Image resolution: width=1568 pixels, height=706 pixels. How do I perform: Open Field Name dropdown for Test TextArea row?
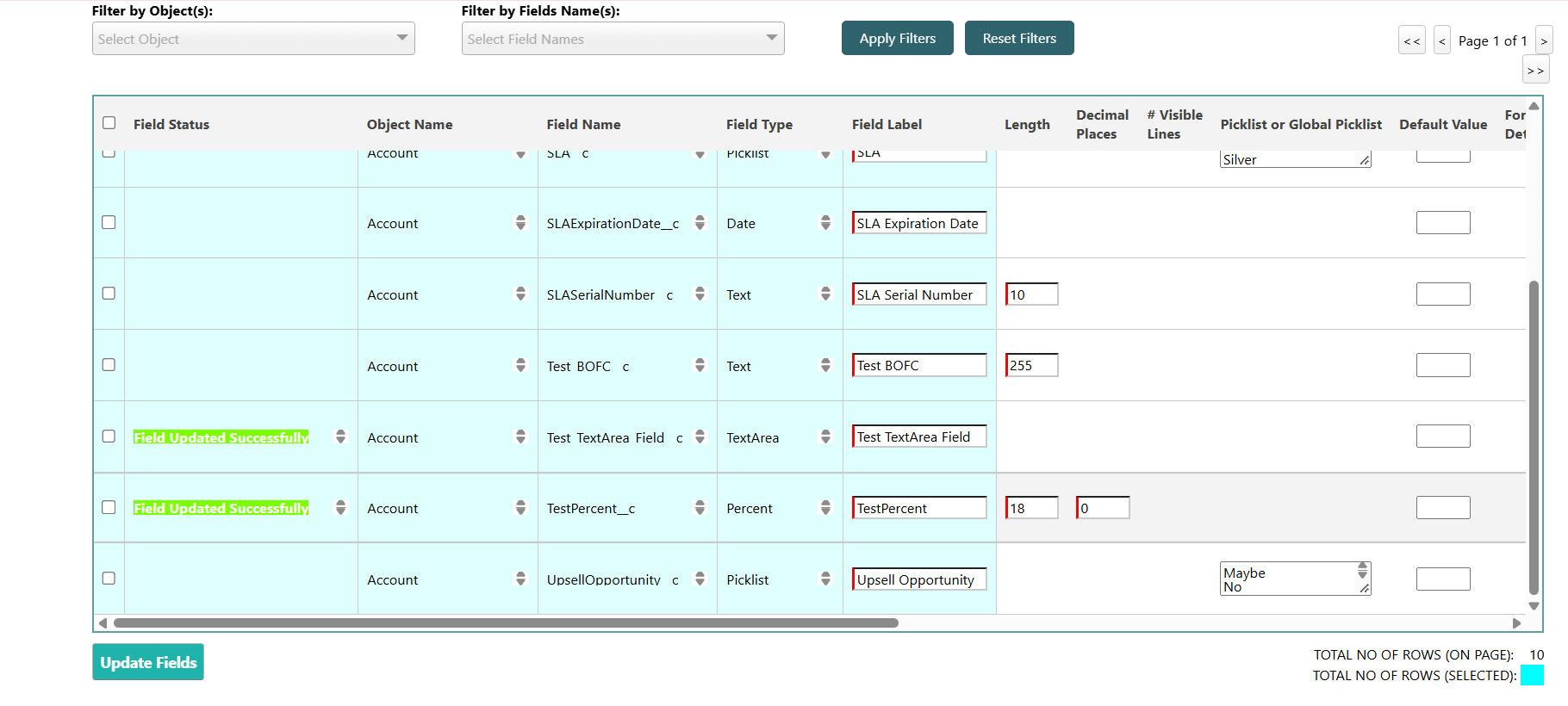point(700,437)
